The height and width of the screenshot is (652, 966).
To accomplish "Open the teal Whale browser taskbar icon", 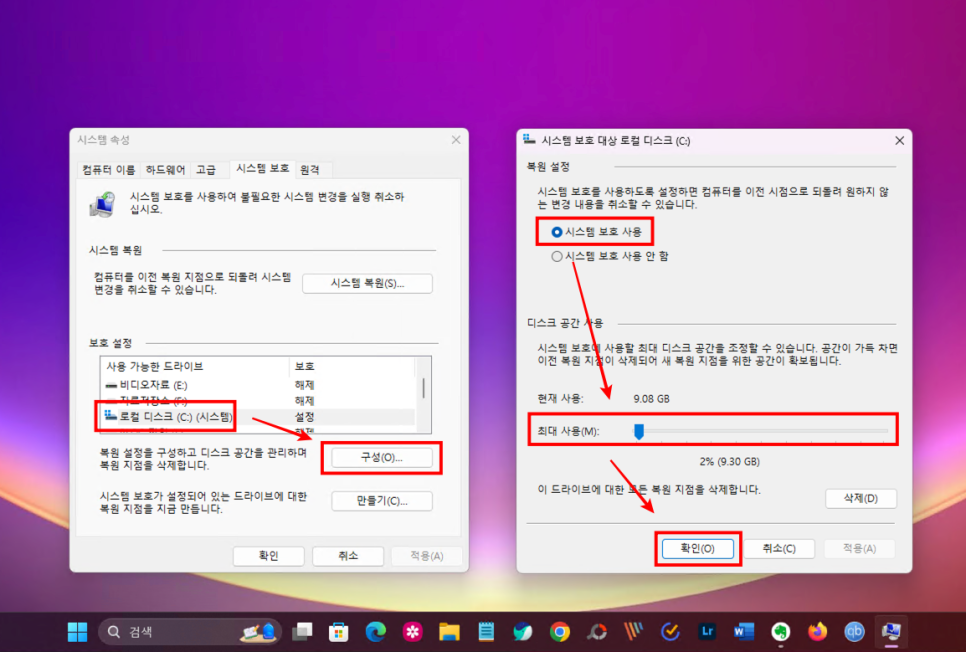I will click(x=522, y=632).
